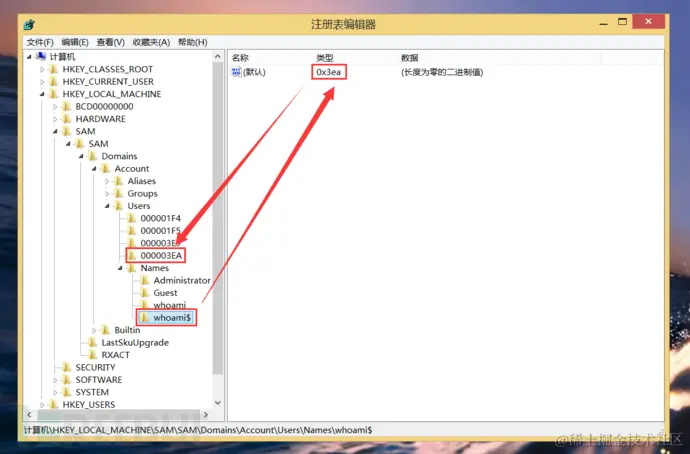Select the Guest folder icon
Image resolution: width=690 pixels, height=454 pixels.
[145, 293]
